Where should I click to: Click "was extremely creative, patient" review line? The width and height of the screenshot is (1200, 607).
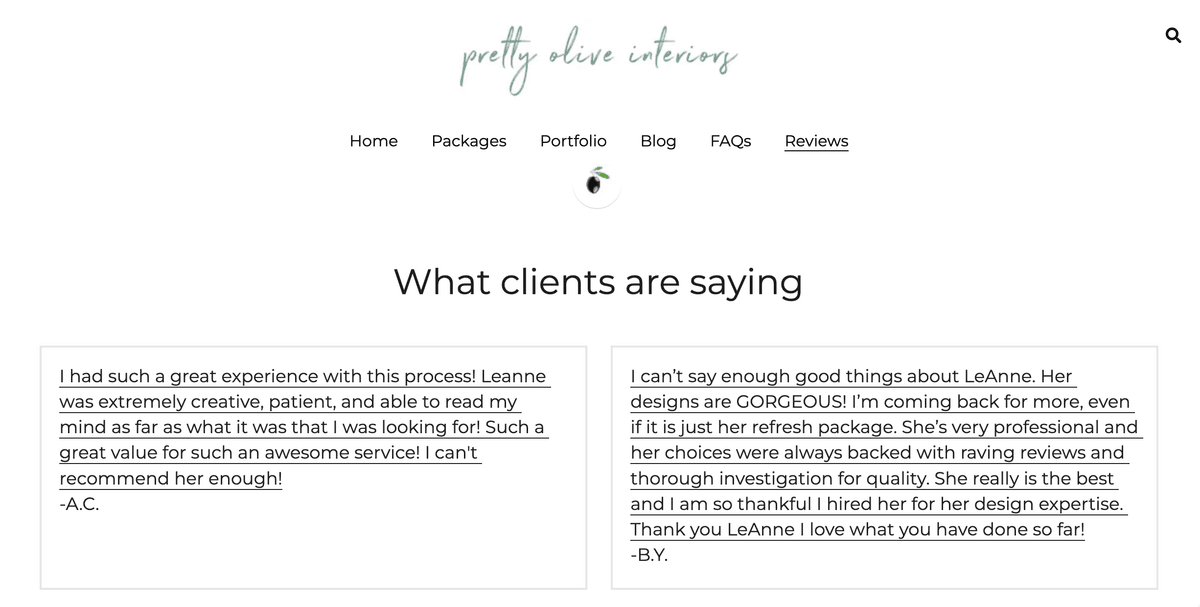(x=288, y=402)
